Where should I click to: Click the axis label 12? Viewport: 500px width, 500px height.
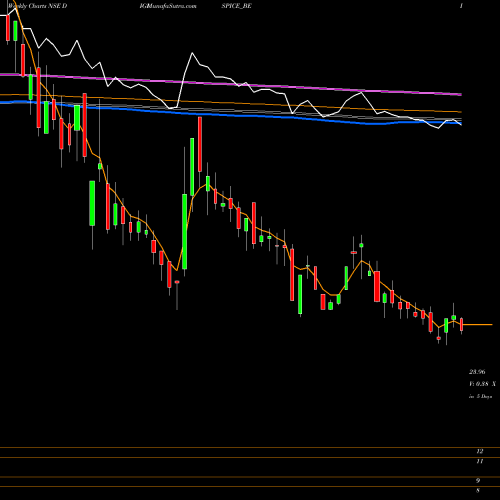tap(479, 451)
